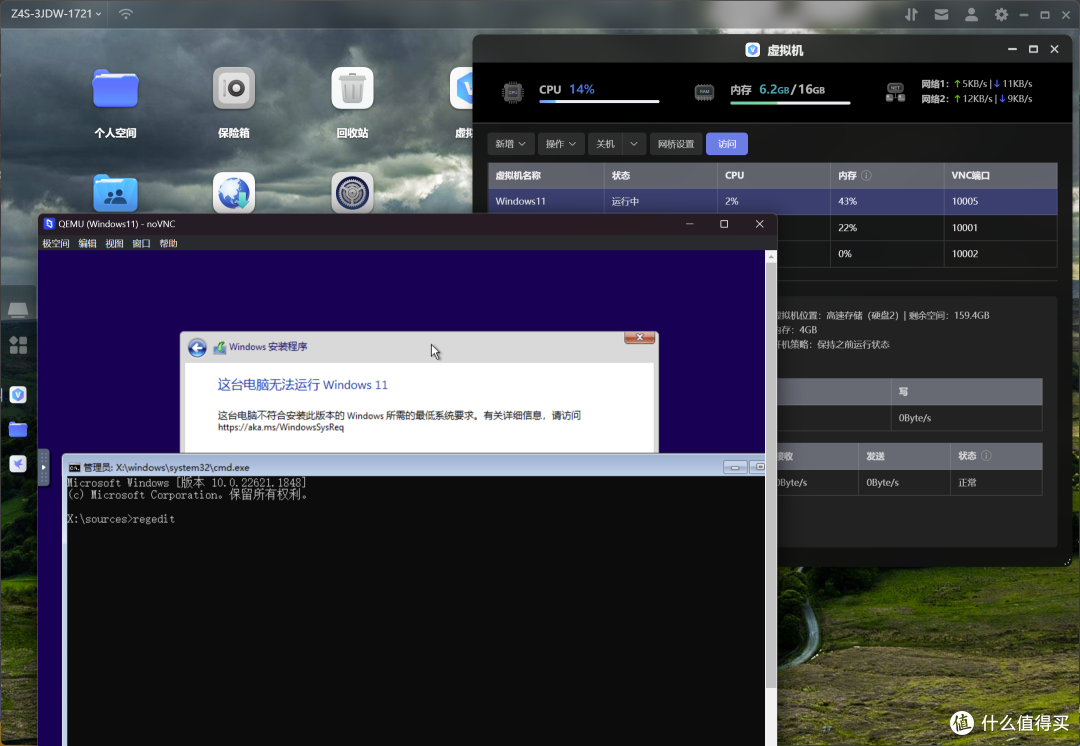This screenshot has width=1080, height=746.
Task: Expand the left dock handle arrow
Action: 43,467
